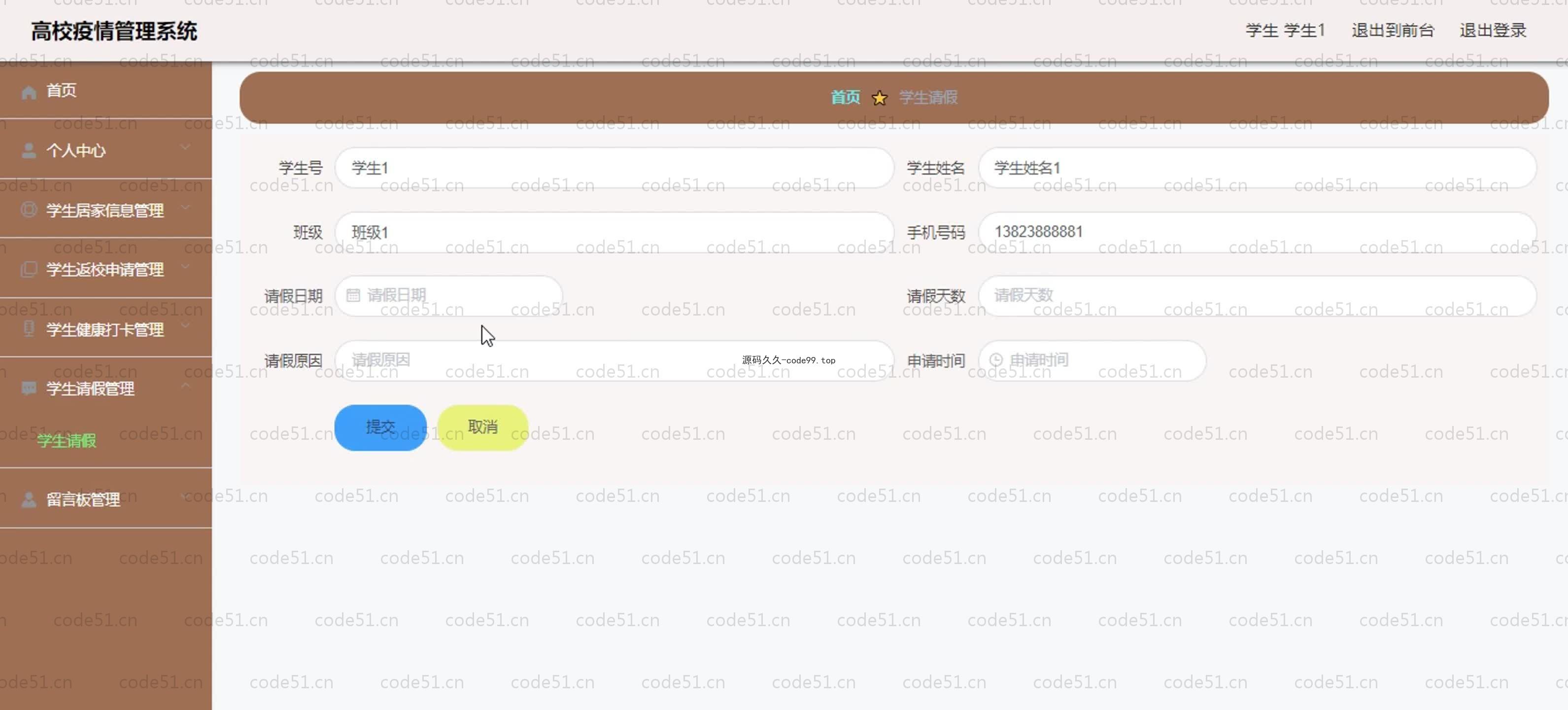Click 学生请假 breadcrumb text
This screenshot has height=710, width=1568.
click(928, 98)
